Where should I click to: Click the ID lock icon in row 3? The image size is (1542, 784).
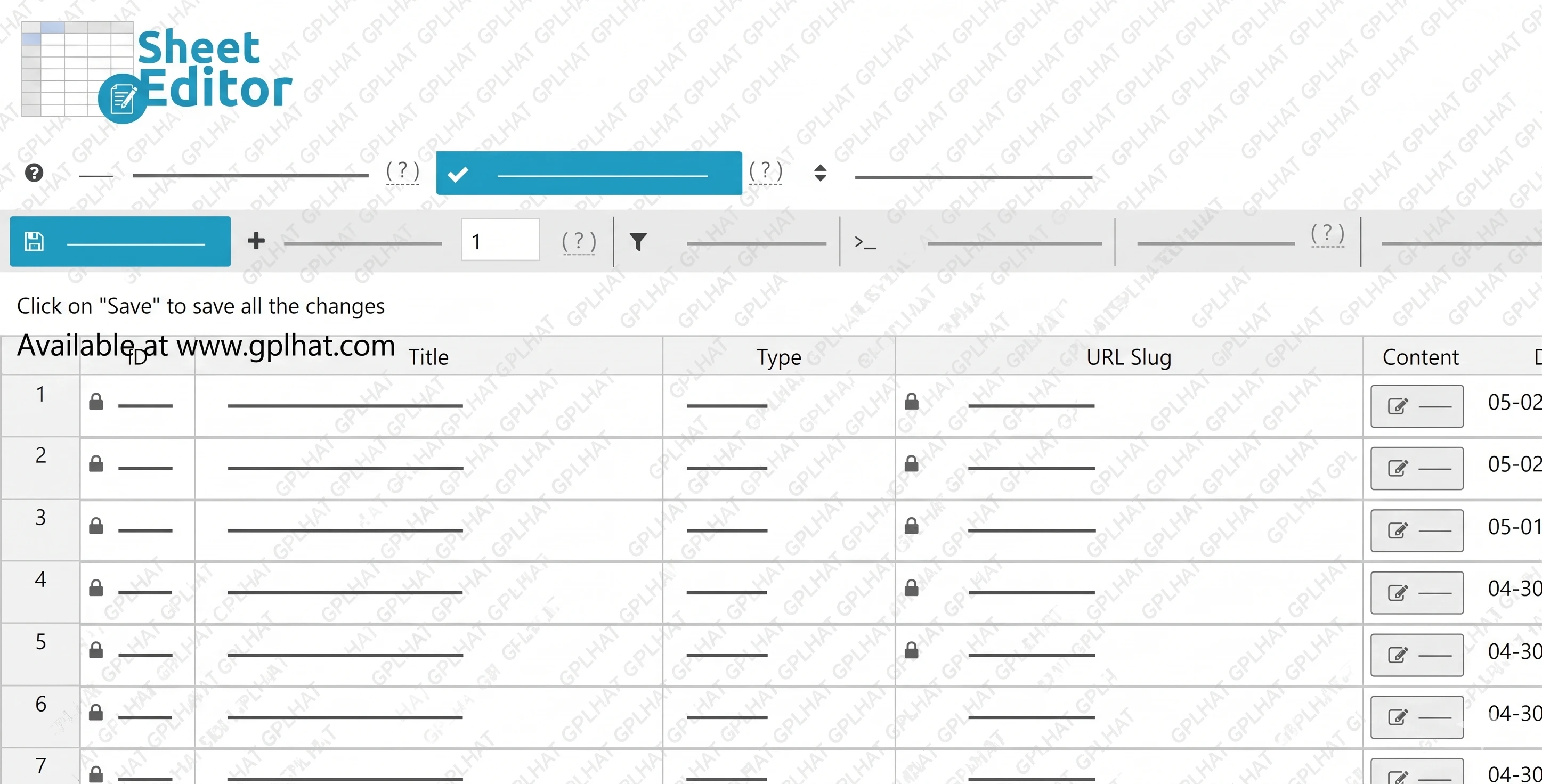[x=96, y=526]
